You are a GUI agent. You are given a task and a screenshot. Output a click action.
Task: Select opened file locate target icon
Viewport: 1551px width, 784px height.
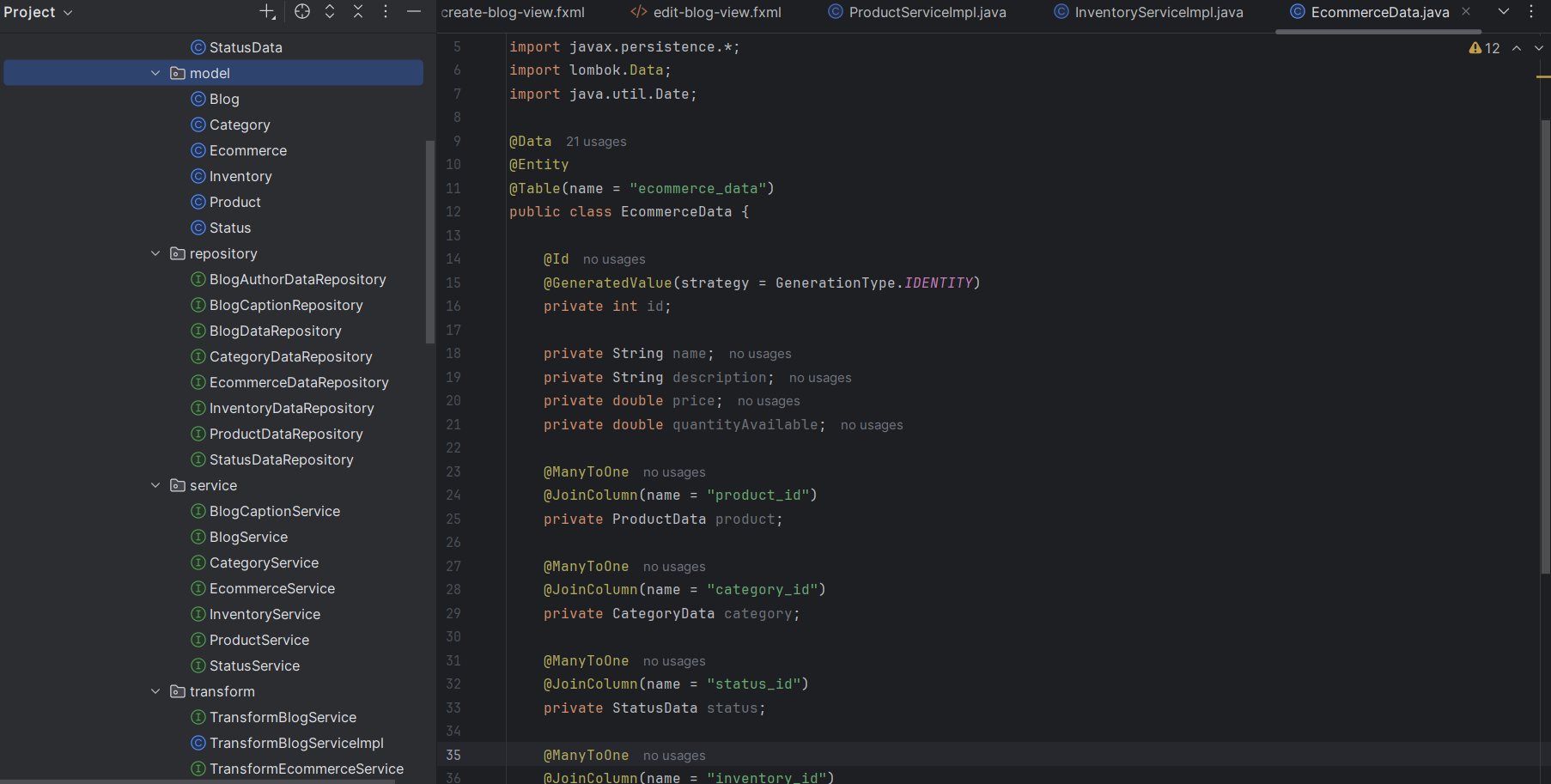[x=302, y=12]
